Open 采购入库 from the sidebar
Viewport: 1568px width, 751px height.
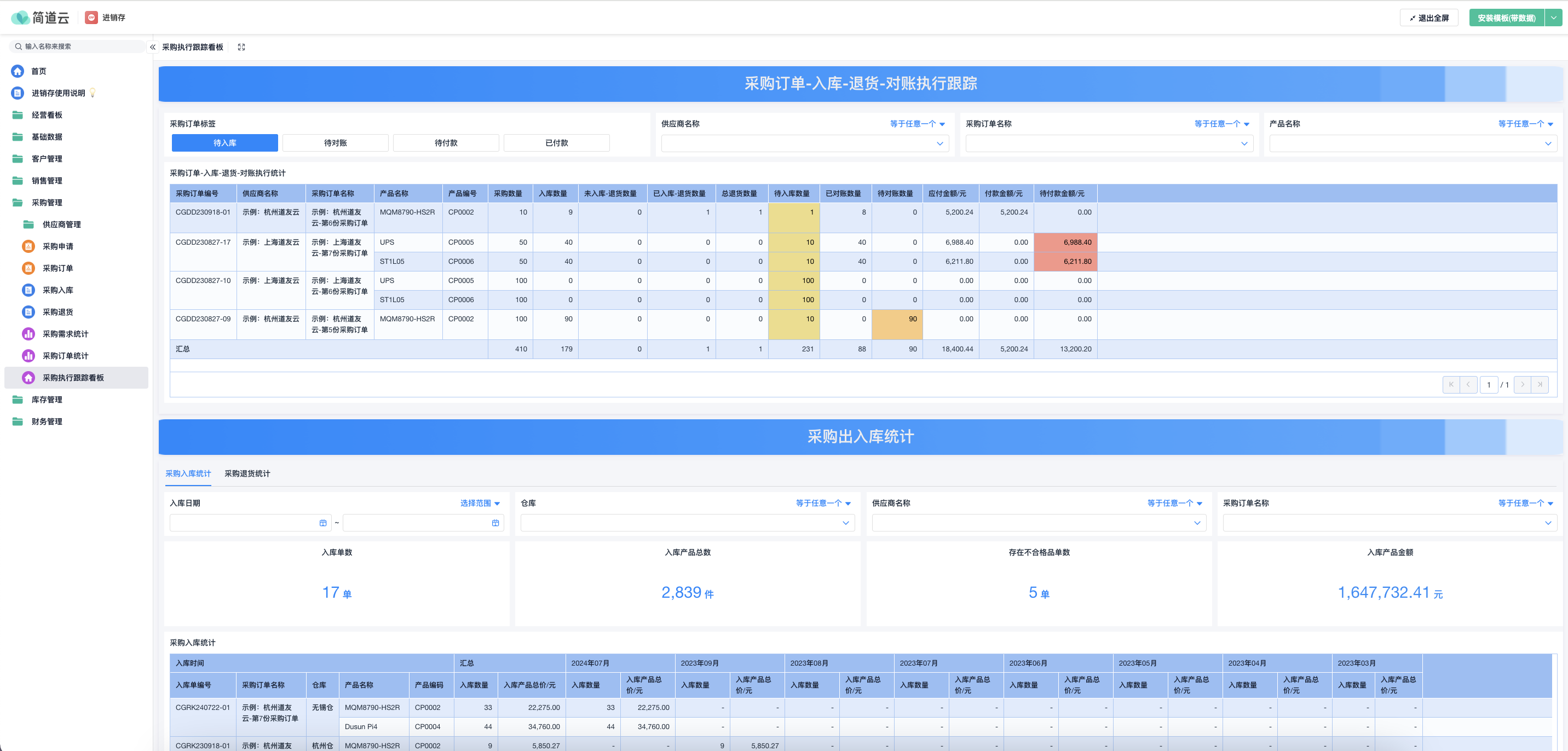click(x=58, y=290)
